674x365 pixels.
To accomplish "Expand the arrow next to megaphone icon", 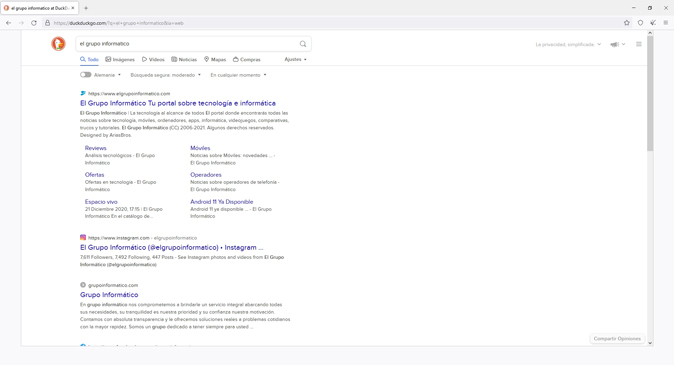I will pos(623,44).
